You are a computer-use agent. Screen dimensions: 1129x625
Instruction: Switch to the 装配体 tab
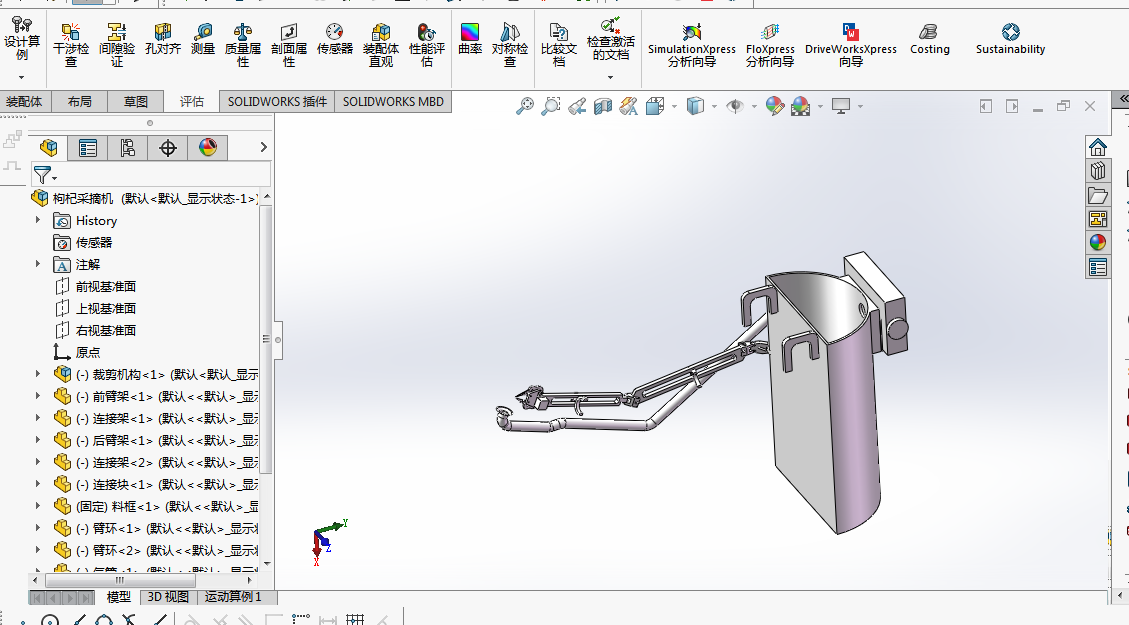tap(24, 102)
